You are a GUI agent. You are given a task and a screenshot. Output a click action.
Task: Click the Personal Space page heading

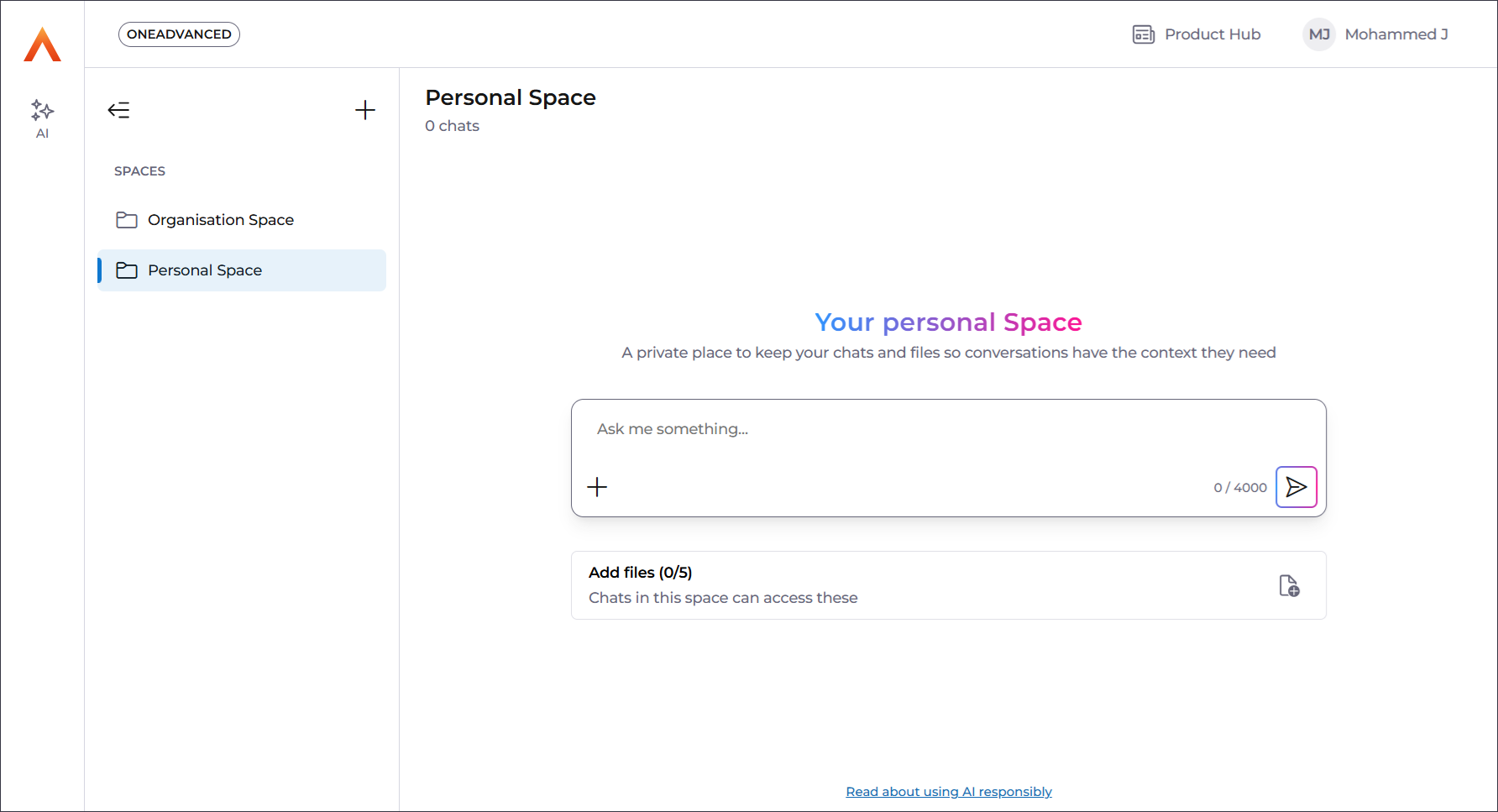(511, 97)
